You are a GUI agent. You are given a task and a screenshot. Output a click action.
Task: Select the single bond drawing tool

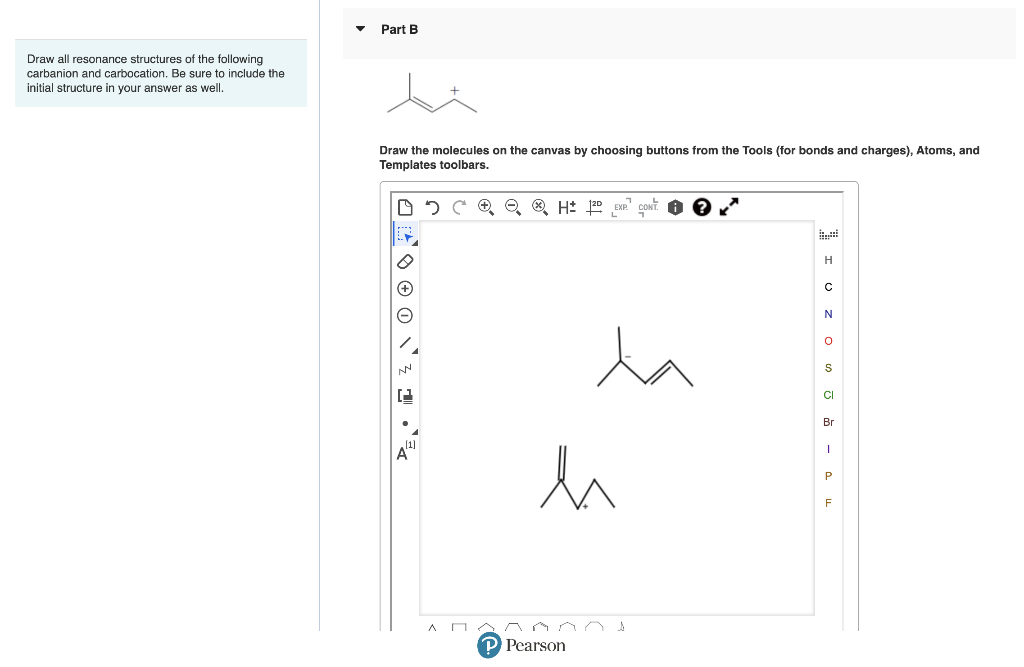coord(404,343)
